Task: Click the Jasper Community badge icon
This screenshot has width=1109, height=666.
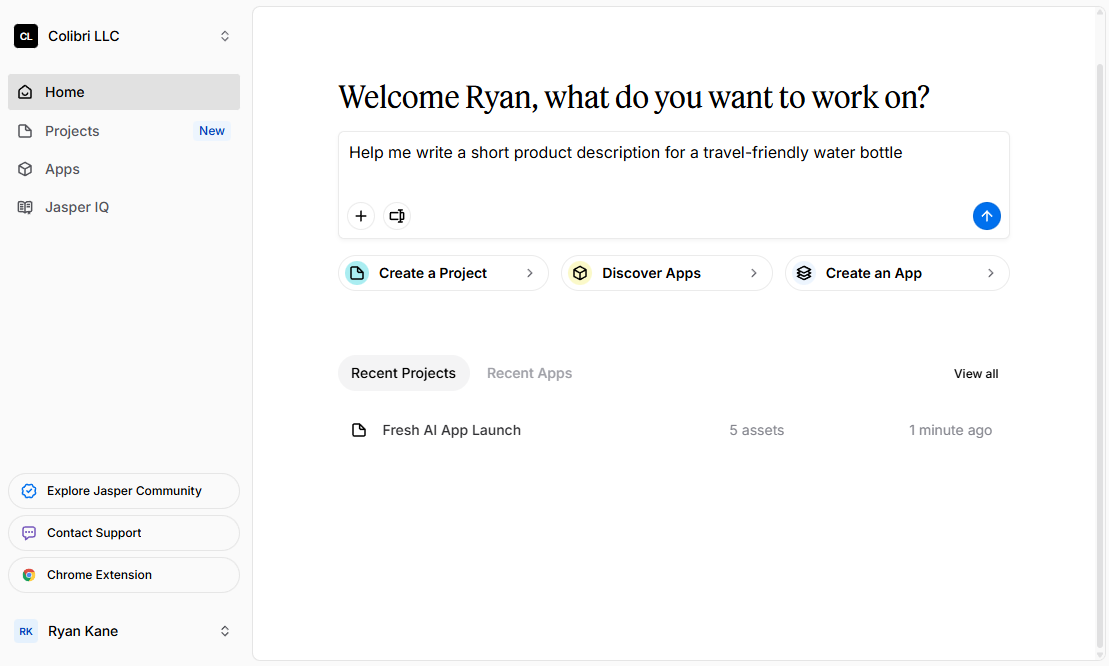Action: pyautogui.click(x=29, y=491)
